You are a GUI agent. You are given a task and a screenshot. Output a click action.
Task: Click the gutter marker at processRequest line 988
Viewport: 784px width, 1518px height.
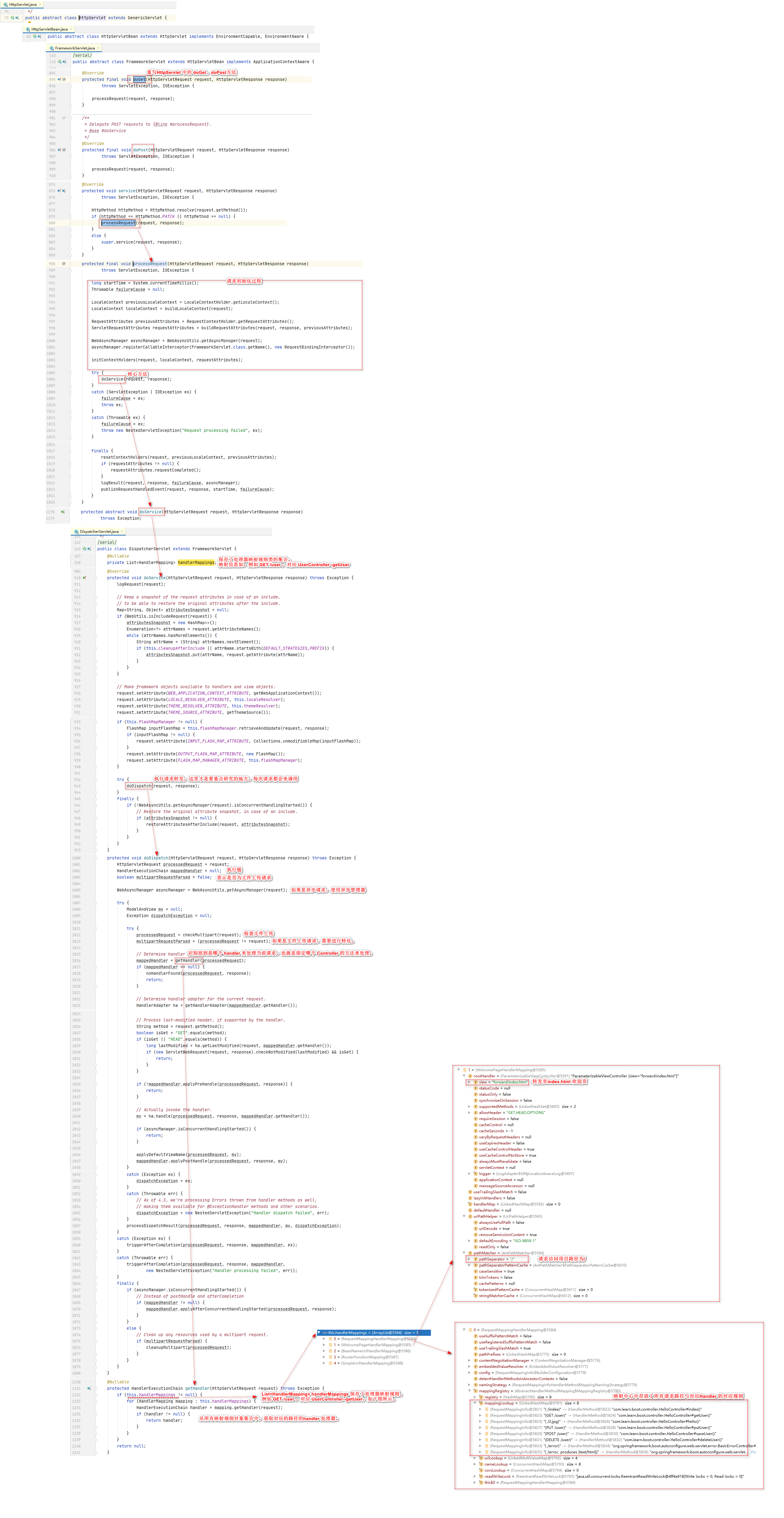(x=64, y=264)
